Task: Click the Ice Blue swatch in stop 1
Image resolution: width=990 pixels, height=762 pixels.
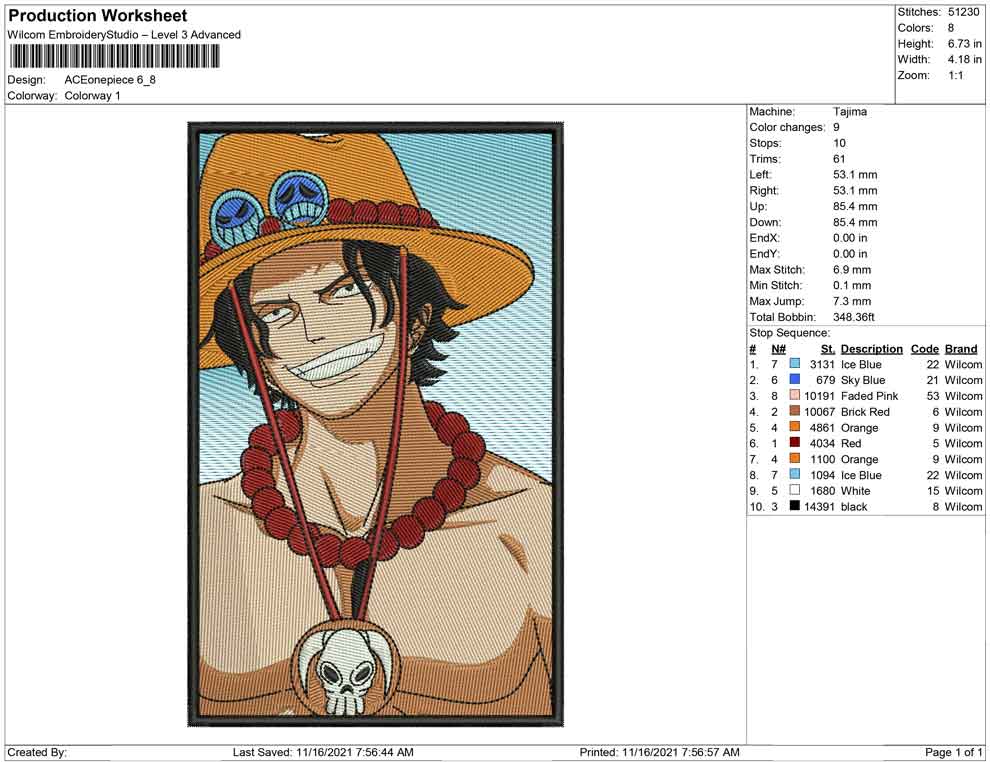Action: pos(795,365)
